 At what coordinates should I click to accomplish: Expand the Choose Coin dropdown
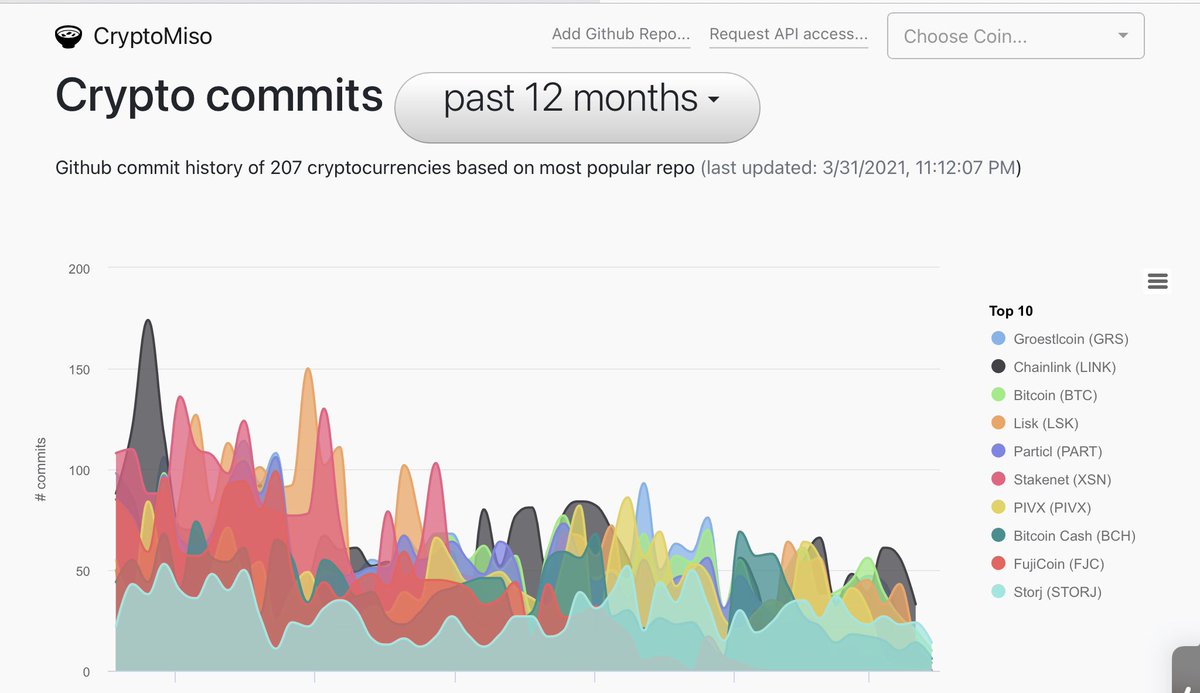(1016, 36)
